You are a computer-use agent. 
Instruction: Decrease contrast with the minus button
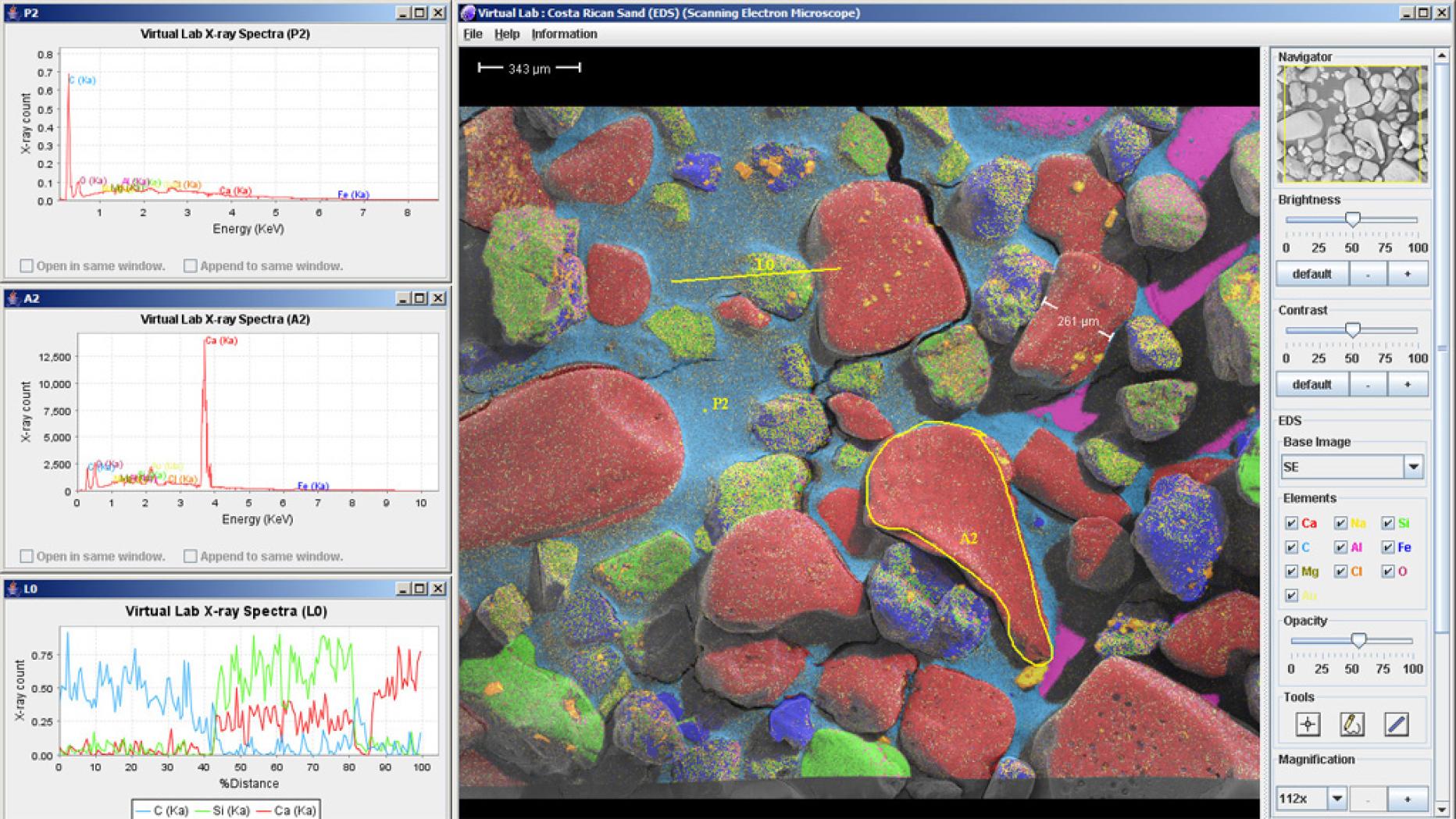point(1368,384)
